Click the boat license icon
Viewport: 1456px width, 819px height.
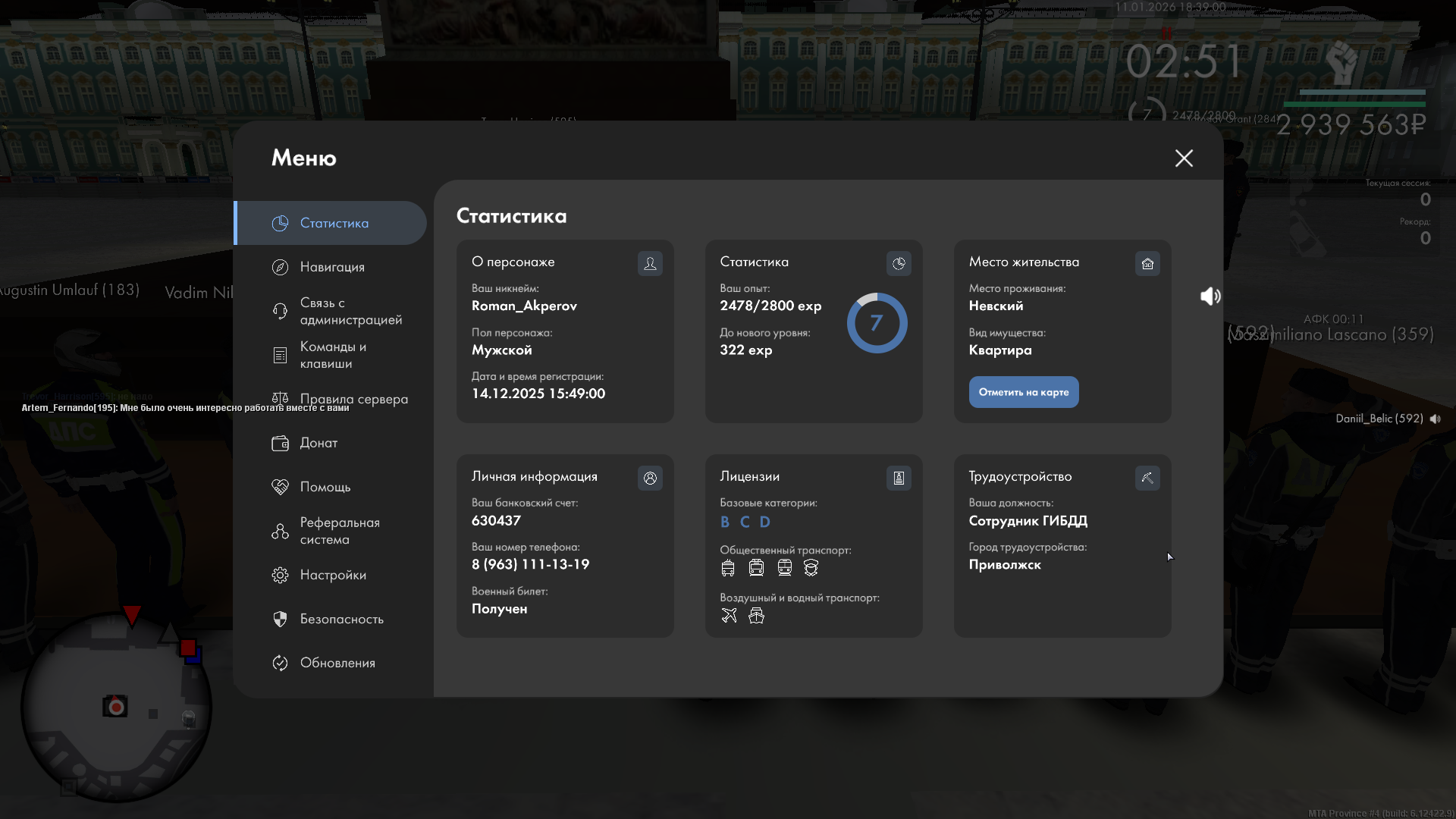(x=756, y=615)
